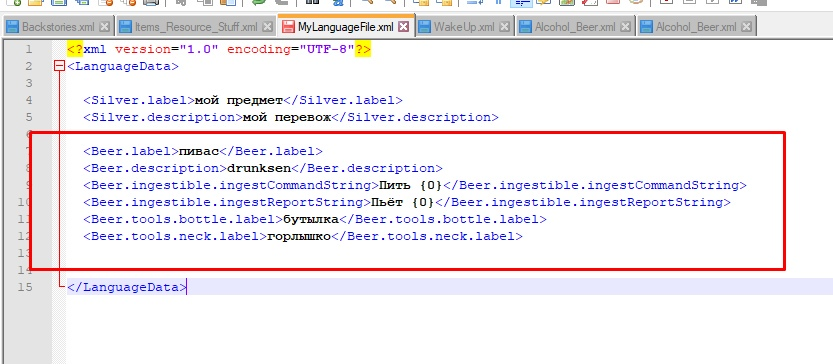
Task: Click the blue disk icon on Items_Resource_Stuff.xml tab
Action: pyautogui.click(x=125, y=26)
